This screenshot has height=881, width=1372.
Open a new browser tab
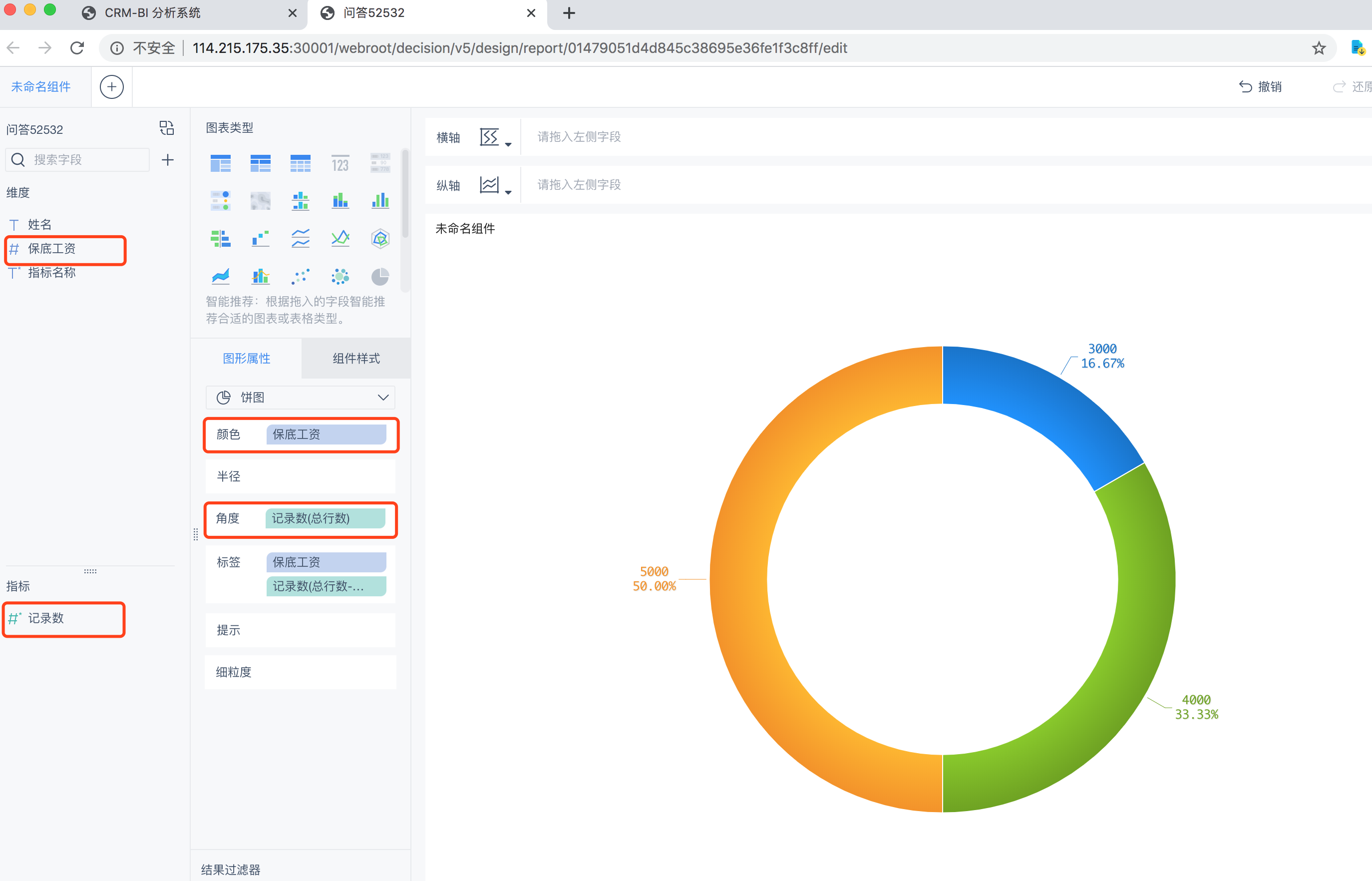pos(569,13)
